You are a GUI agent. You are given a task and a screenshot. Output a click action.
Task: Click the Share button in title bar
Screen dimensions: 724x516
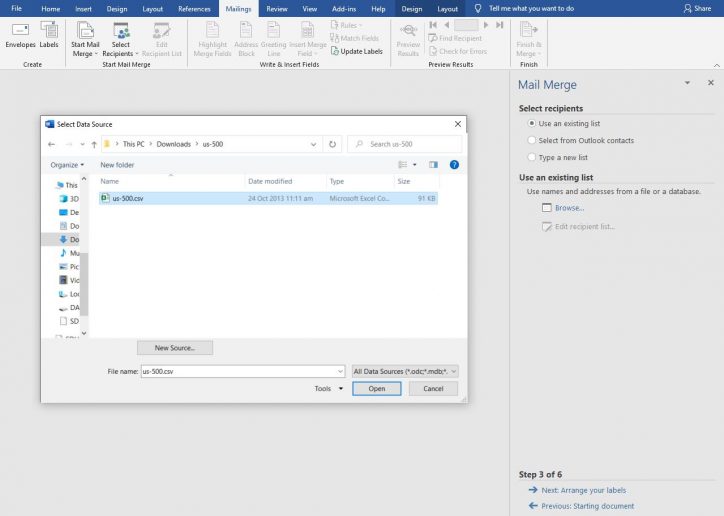click(x=698, y=8)
